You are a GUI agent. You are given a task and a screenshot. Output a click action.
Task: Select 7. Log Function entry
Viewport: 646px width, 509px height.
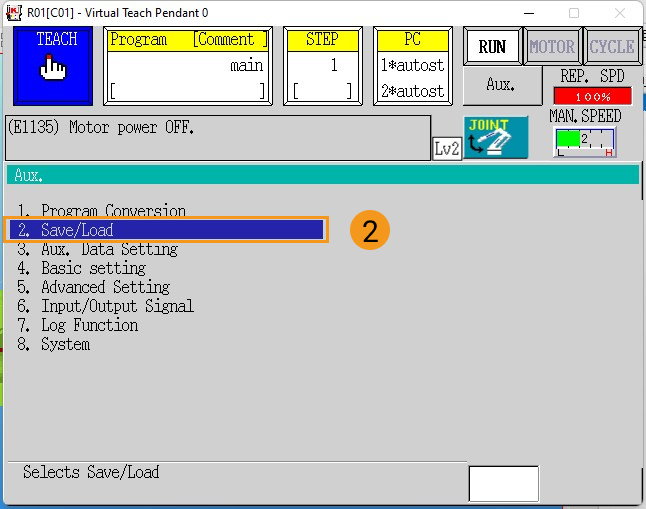coord(77,325)
